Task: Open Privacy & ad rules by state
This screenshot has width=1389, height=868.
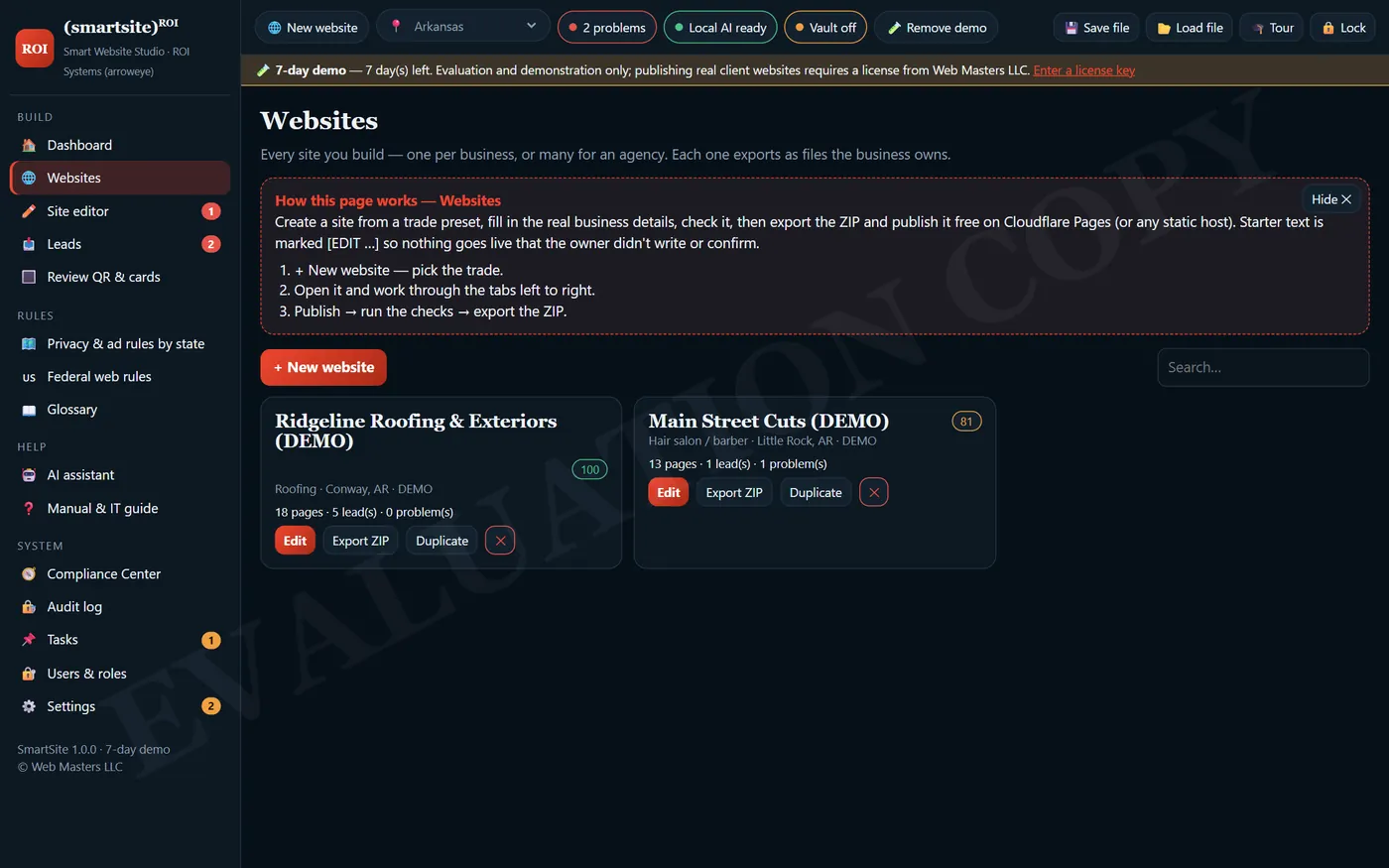Action: [120, 344]
